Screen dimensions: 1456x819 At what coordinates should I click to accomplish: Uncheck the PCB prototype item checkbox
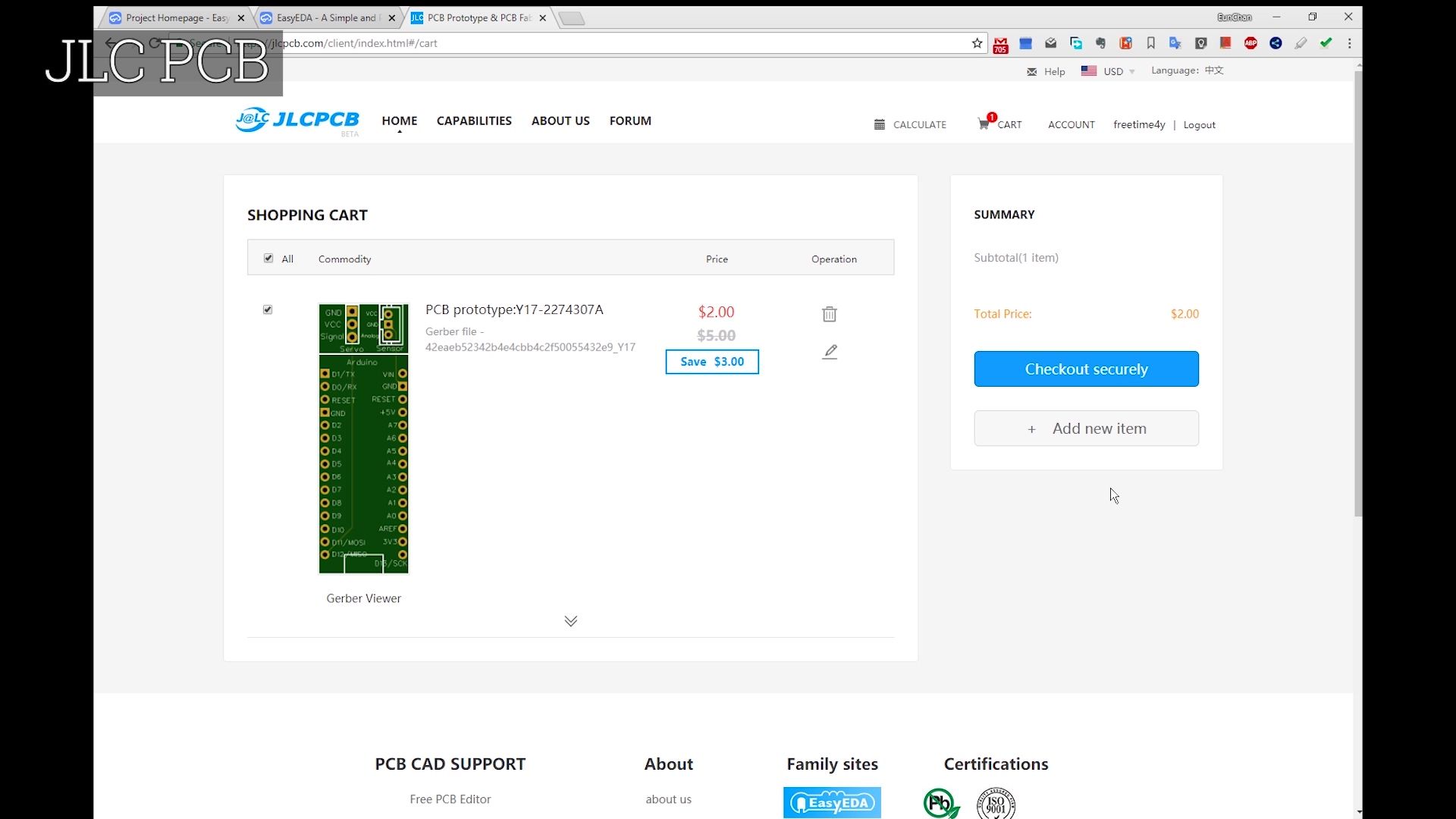268,309
